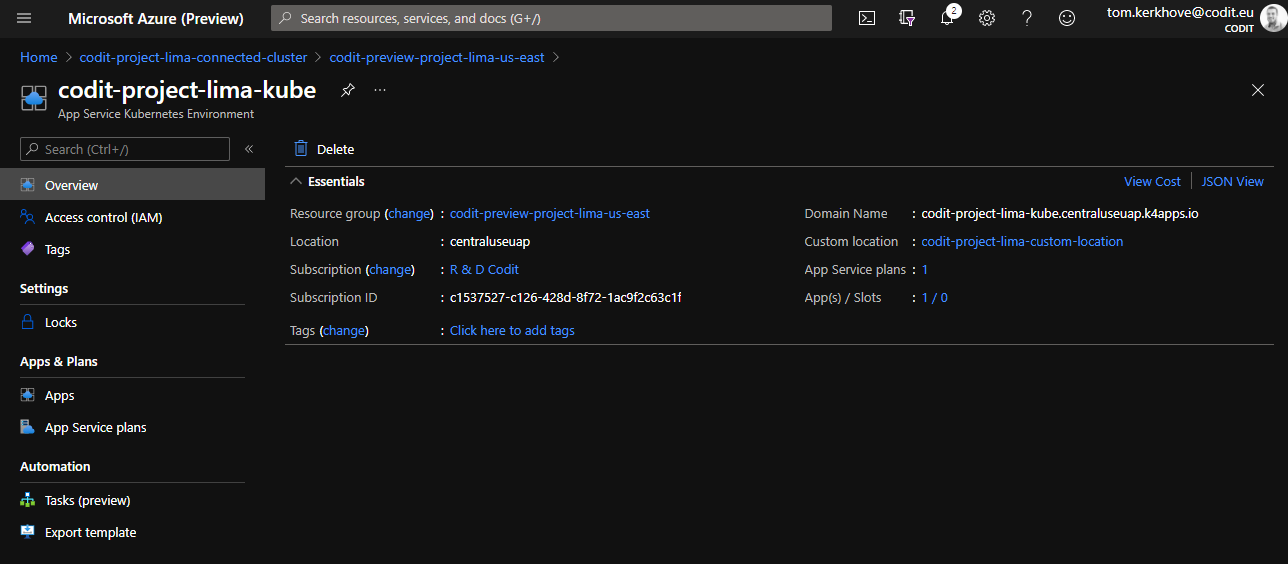Open more options ellipsis beside title

pos(380,90)
